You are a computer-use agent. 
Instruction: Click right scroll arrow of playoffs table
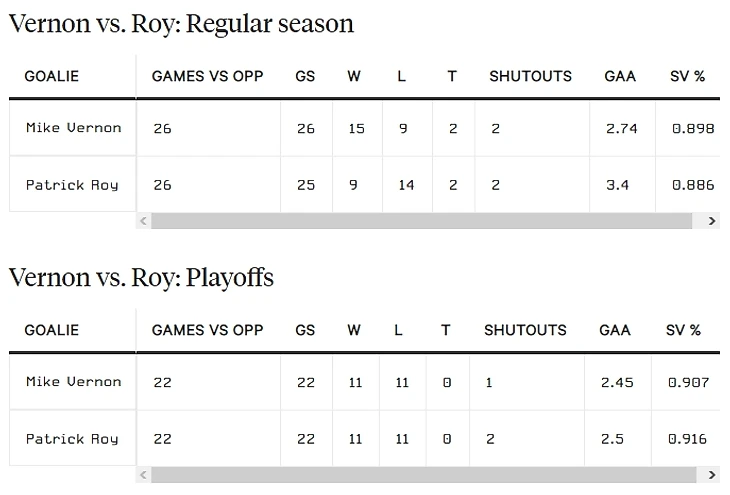tap(712, 475)
